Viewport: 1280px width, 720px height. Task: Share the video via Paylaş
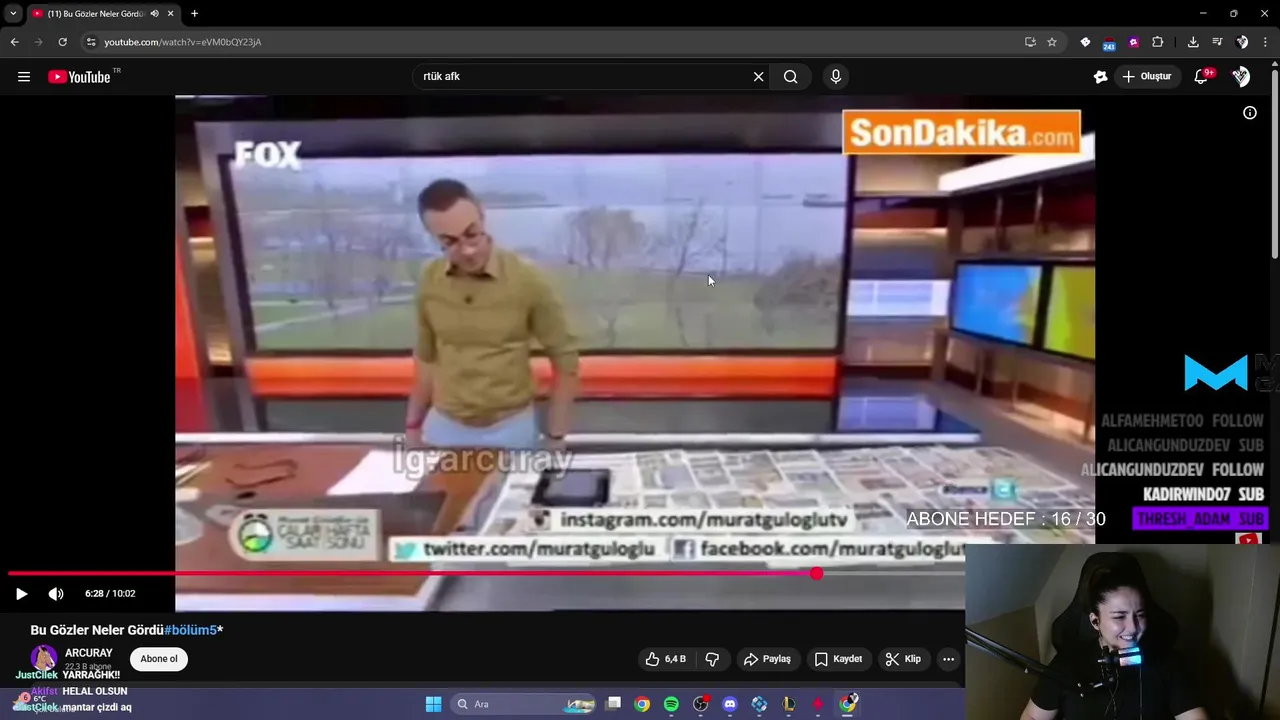click(x=767, y=659)
